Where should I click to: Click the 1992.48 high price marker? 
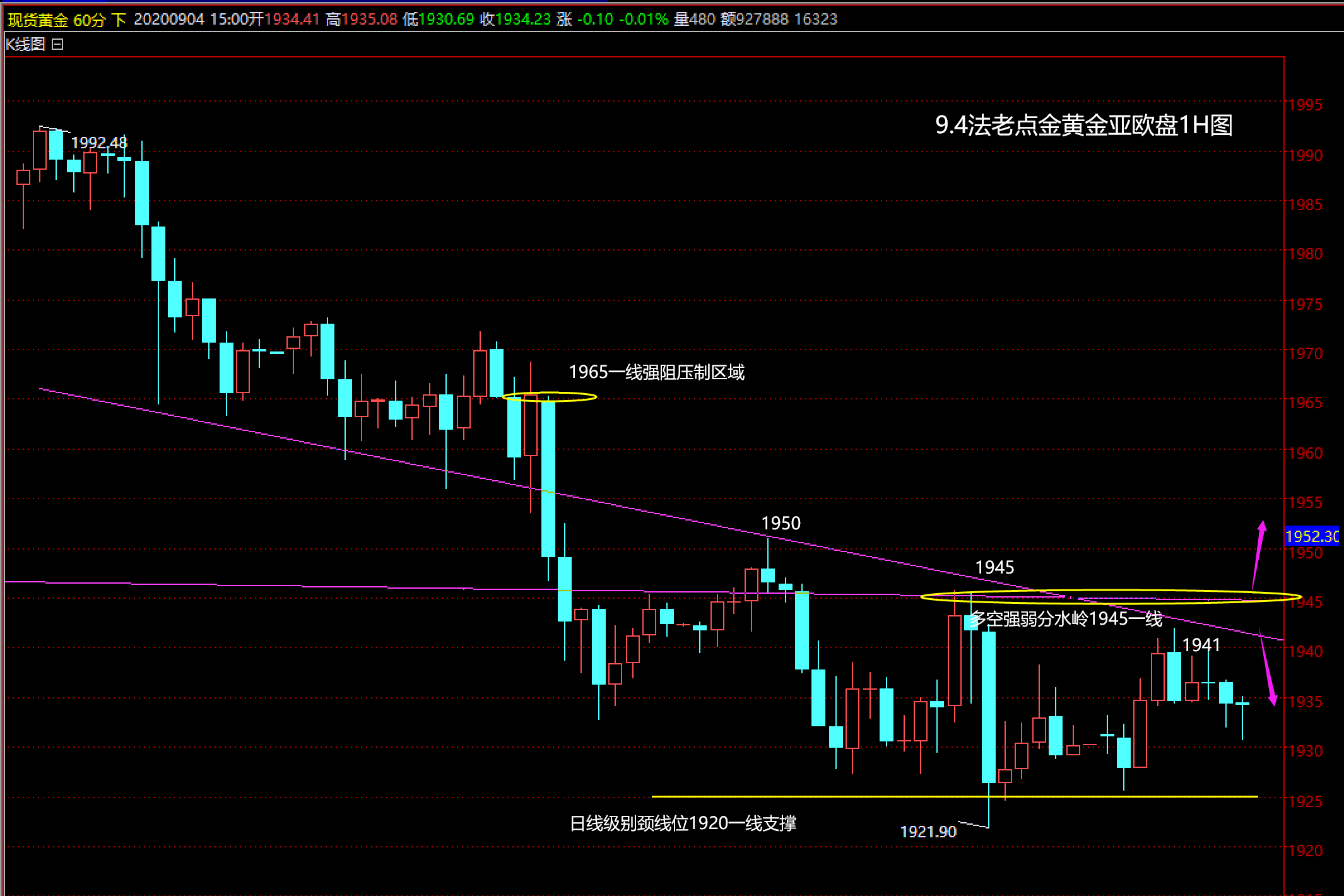99,143
